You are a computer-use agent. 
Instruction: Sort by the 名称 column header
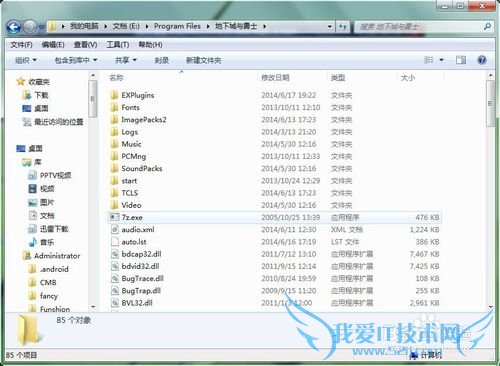point(116,78)
